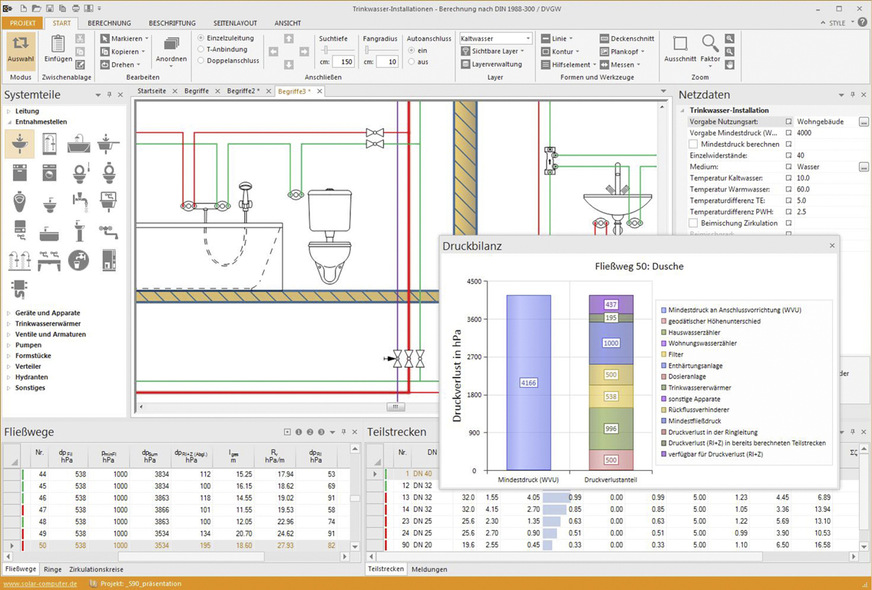
Task: Switch to the Zirkulationskreise tab
Action: click(96, 569)
